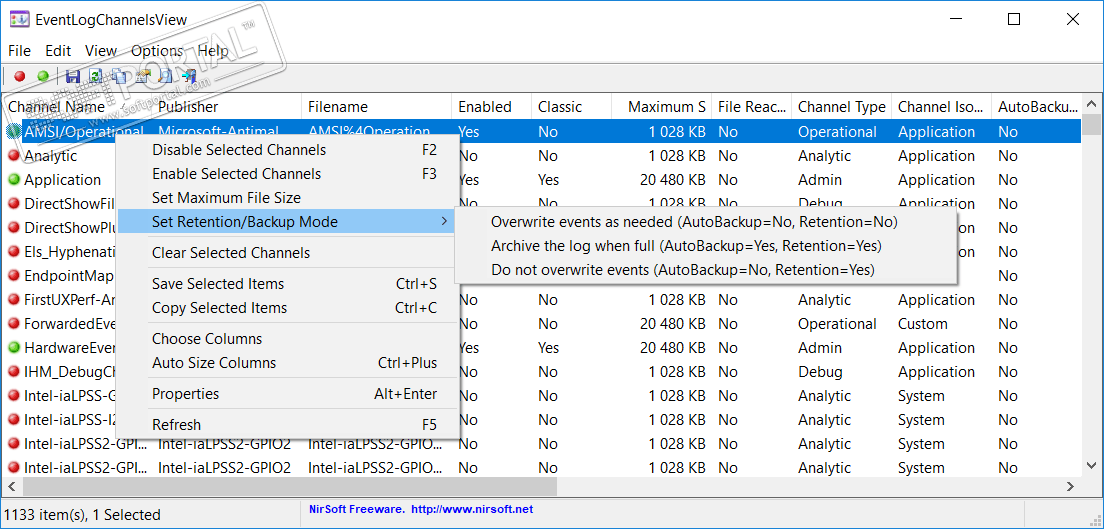Select Do not overwrite events option
This screenshot has width=1104, height=529.
[x=682, y=270]
